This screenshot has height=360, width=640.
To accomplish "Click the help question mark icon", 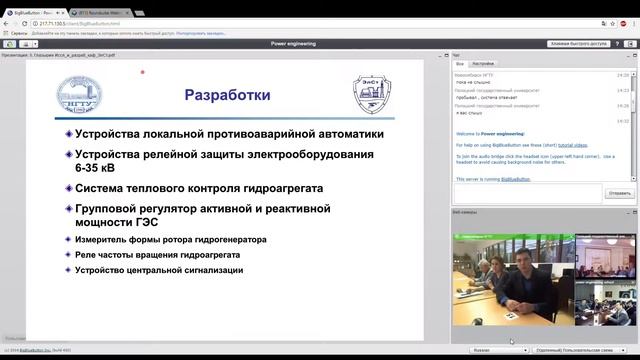I will [x=617, y=44].
